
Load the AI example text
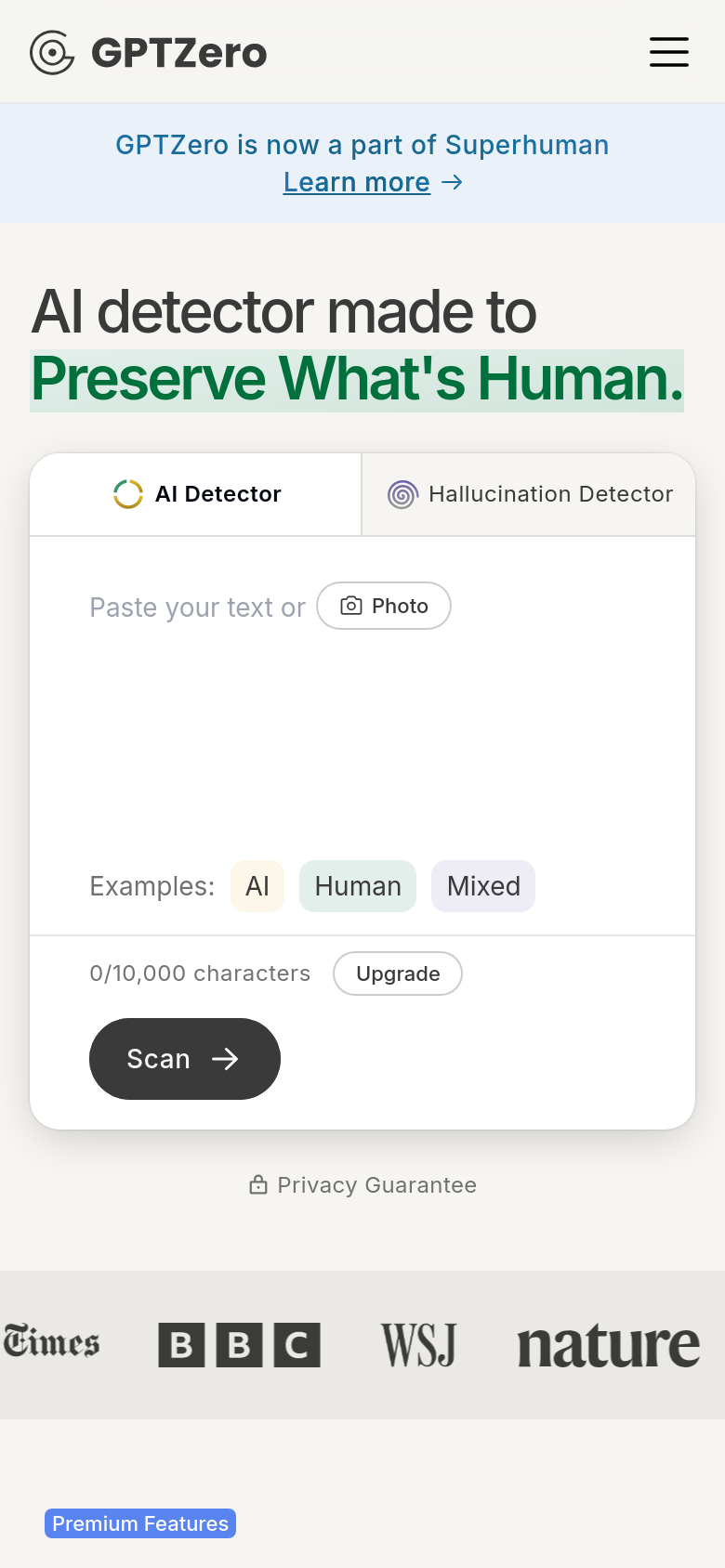(x=257, y=886)
